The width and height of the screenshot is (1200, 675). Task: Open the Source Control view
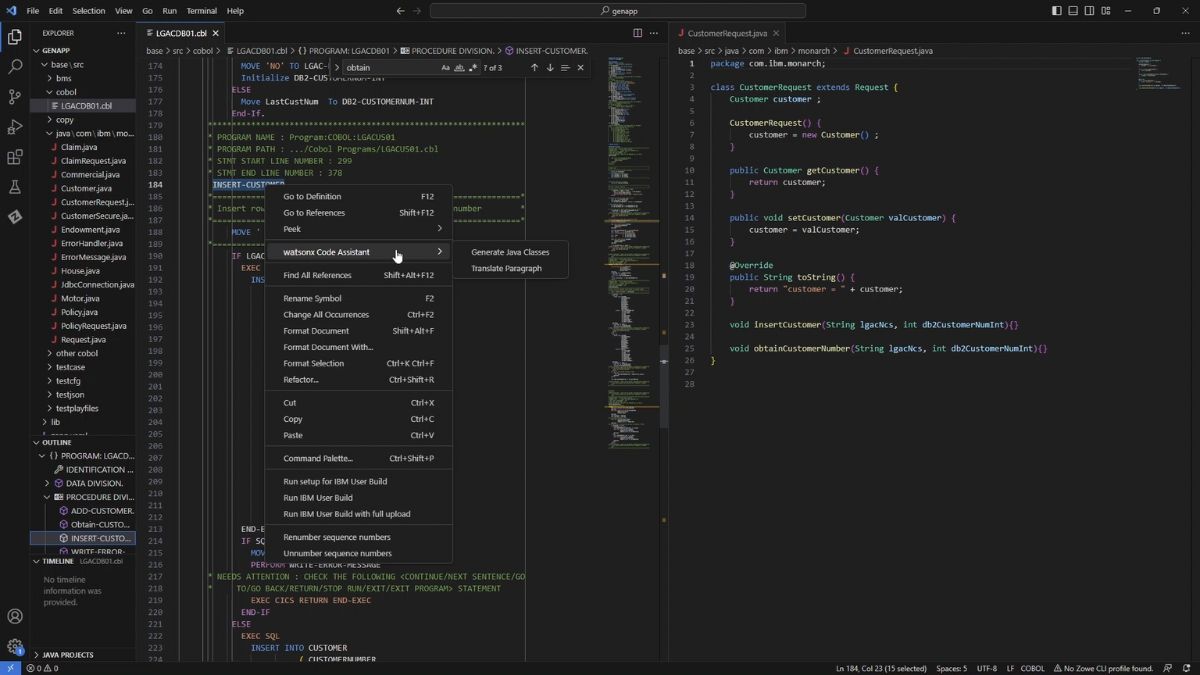click(14, 97)
